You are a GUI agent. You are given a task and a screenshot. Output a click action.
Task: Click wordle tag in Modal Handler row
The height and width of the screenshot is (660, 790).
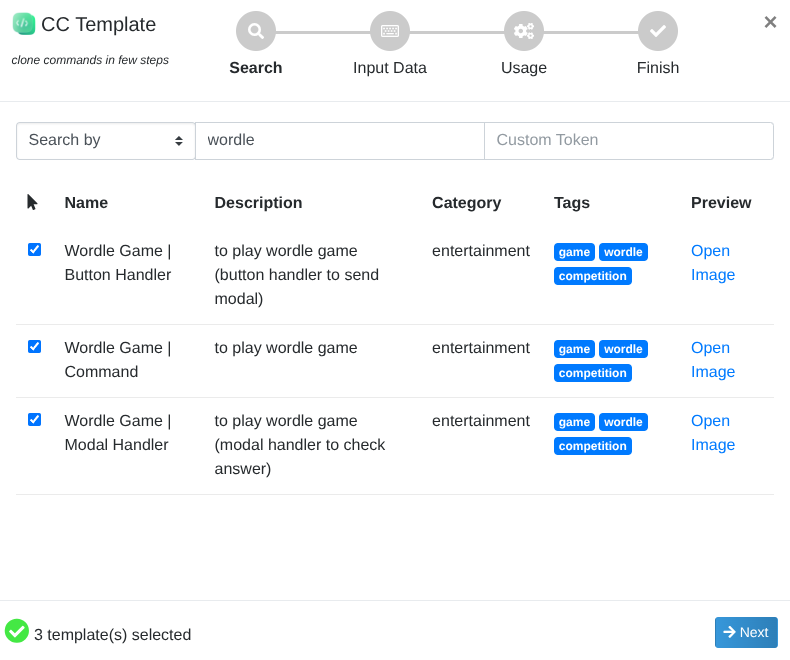click(x=623, y=422)
